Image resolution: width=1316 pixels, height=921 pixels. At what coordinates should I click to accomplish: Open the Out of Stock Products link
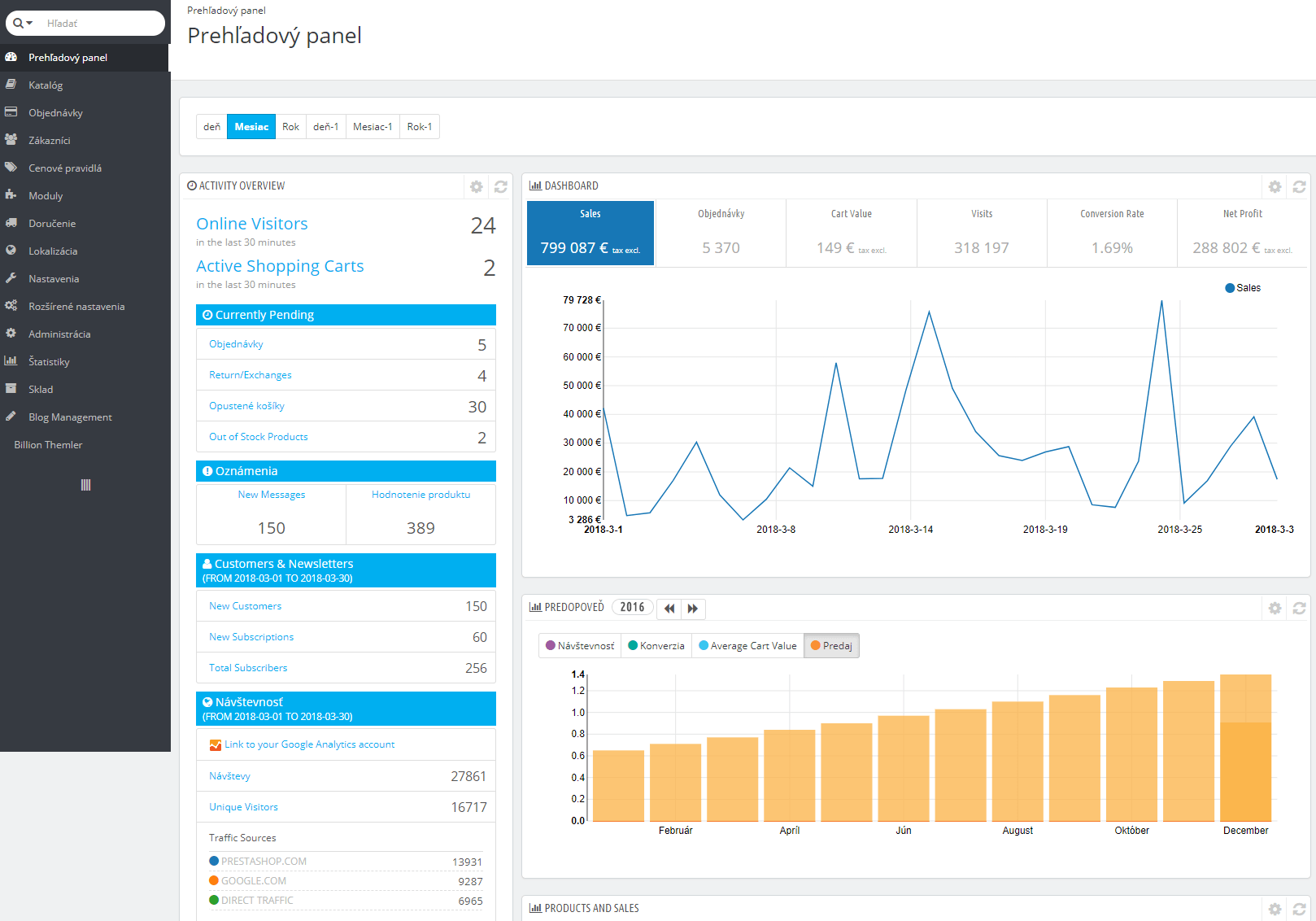pos(258,436)
